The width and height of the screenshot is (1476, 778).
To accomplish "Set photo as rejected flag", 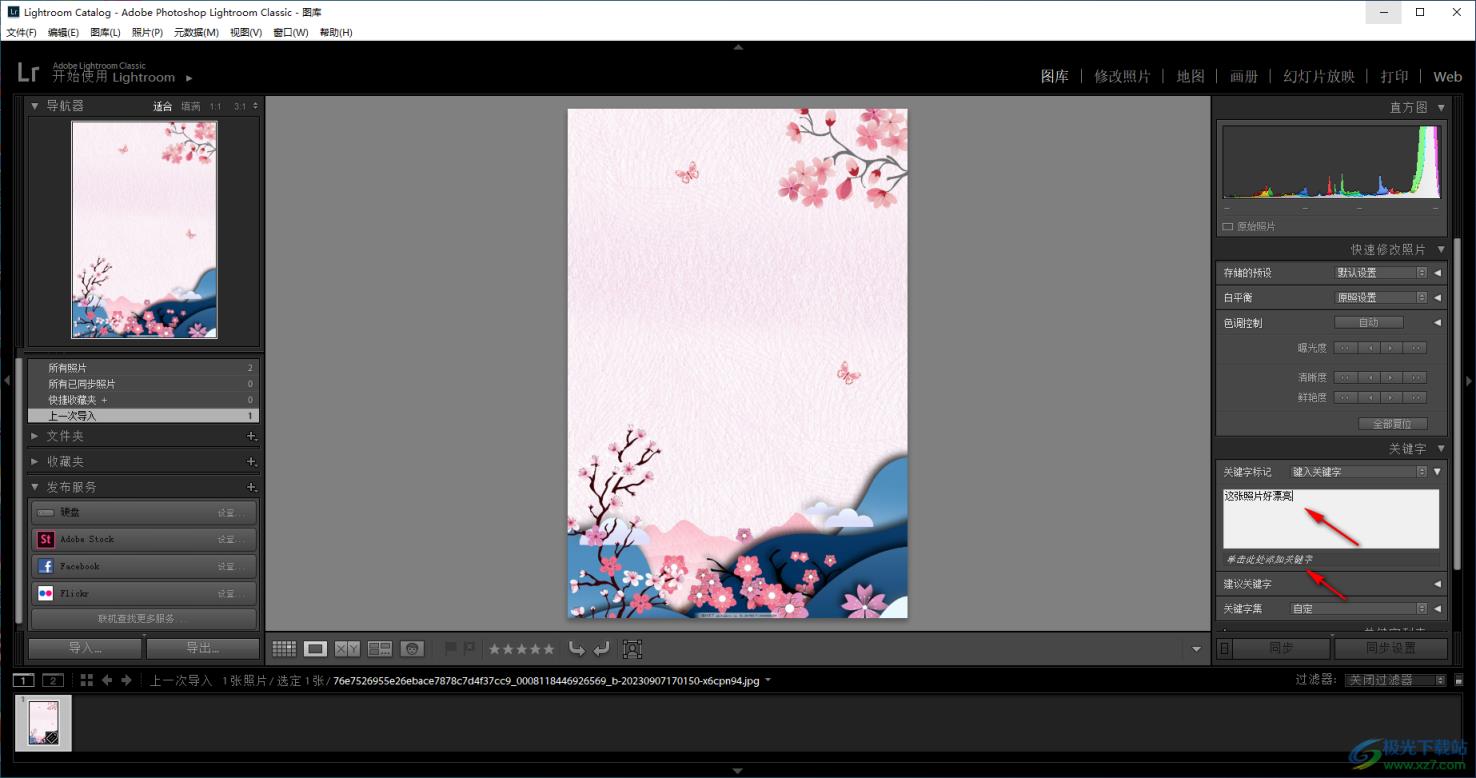I will [x=469, y=649].
